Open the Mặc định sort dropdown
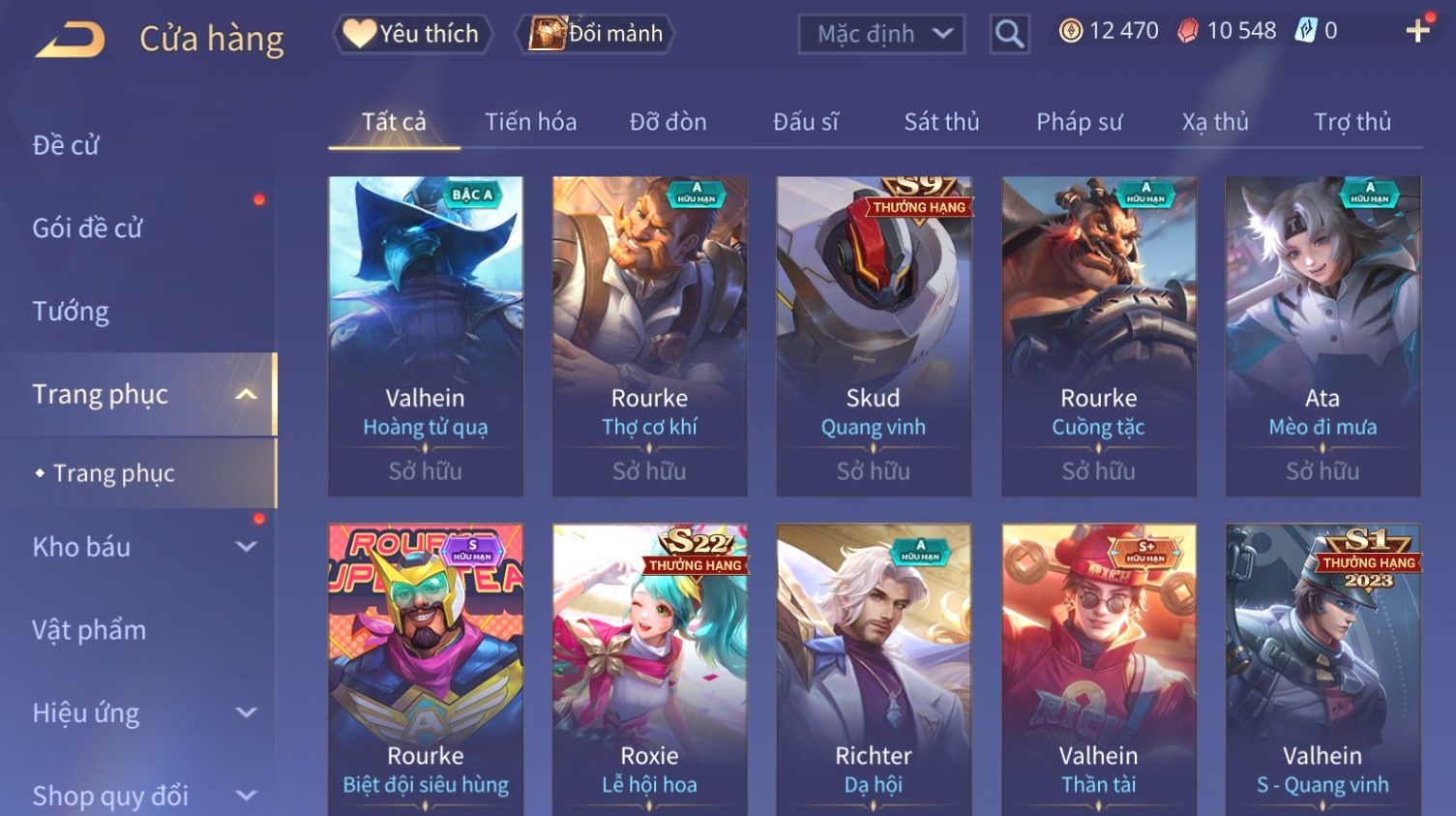Viewport: 1456px width, 816px height. (881, 35)
